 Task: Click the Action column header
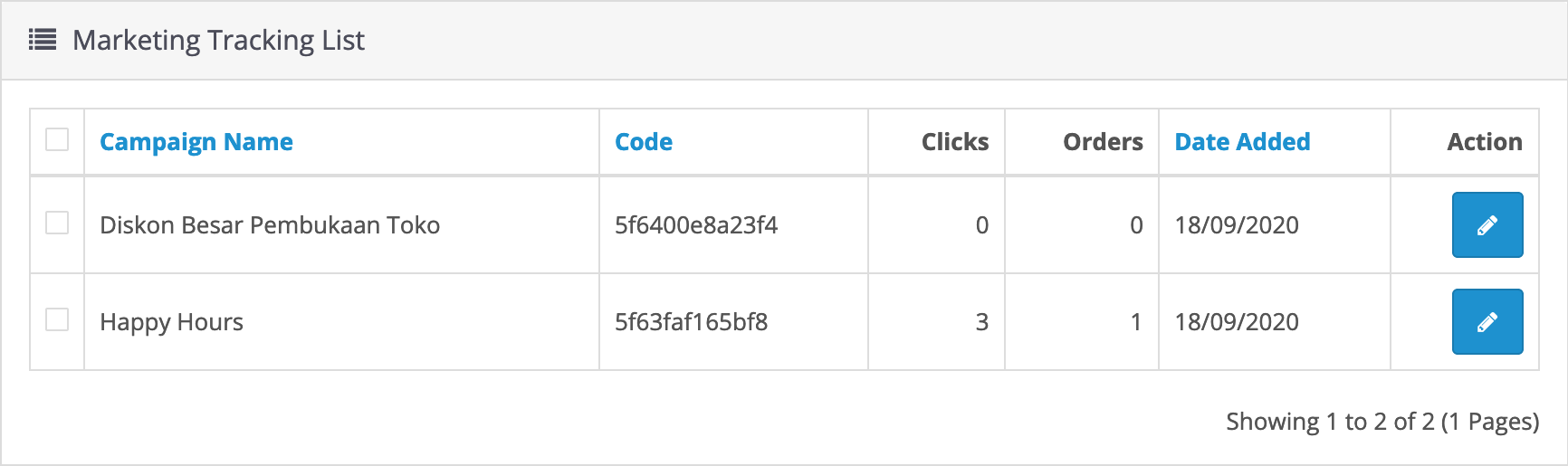click(1485, 142)
